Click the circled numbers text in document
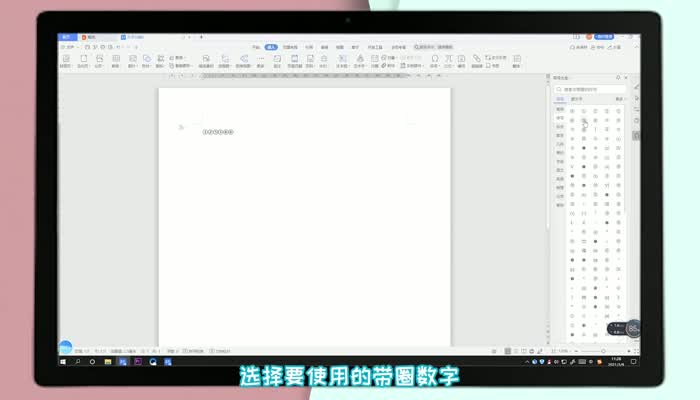 218,132
